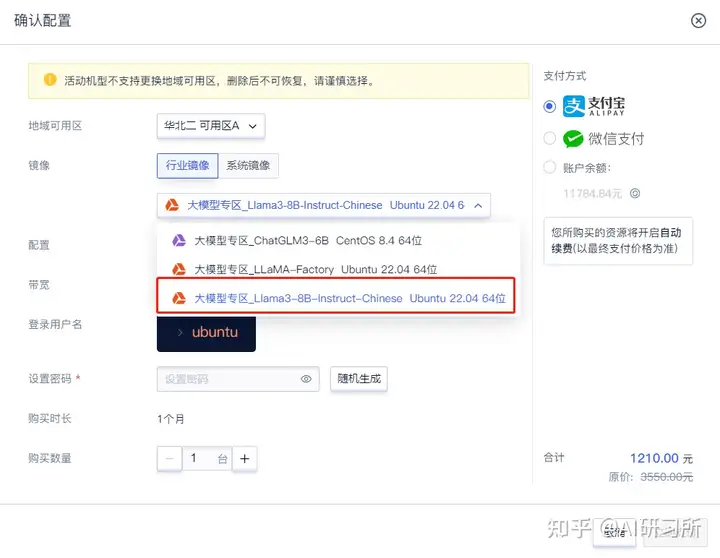
Task: Increase purchase quantity with plus button
Action: (244, 458)
